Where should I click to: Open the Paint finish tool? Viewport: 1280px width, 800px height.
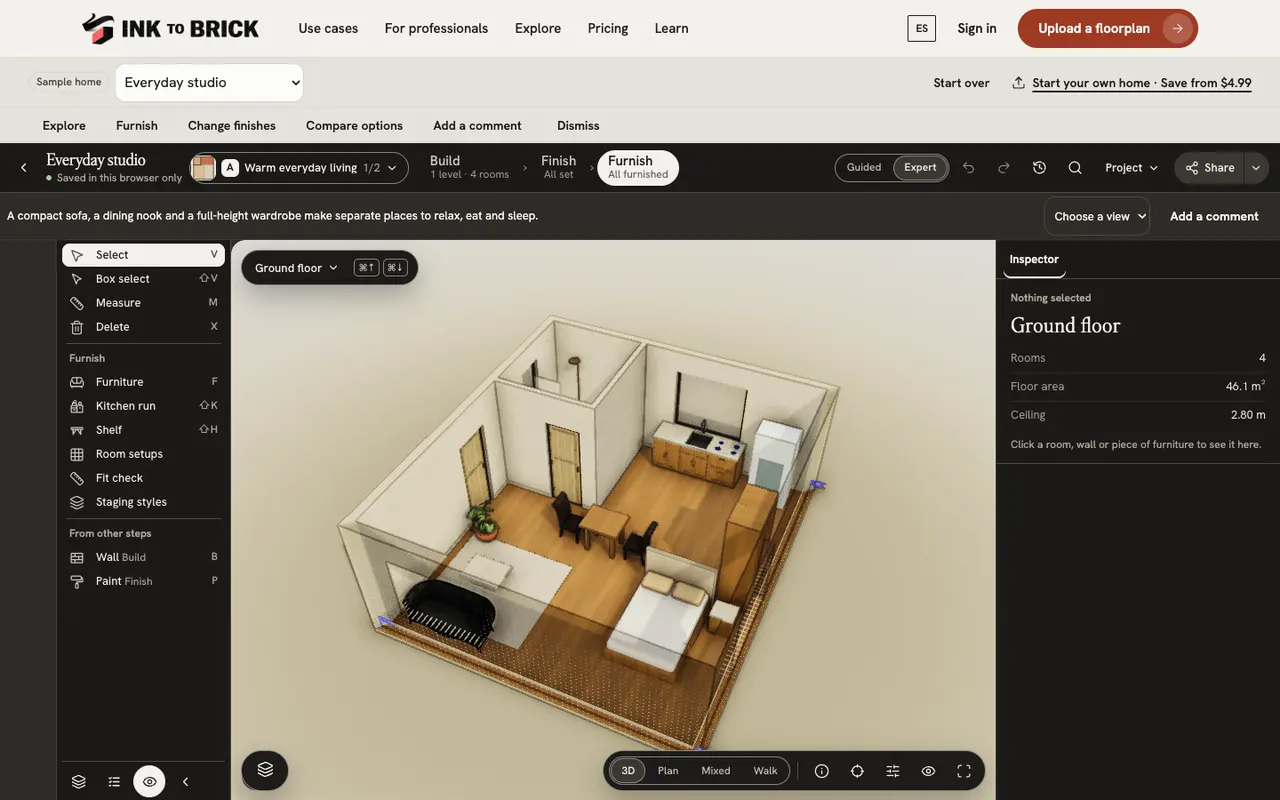(143, 581)
